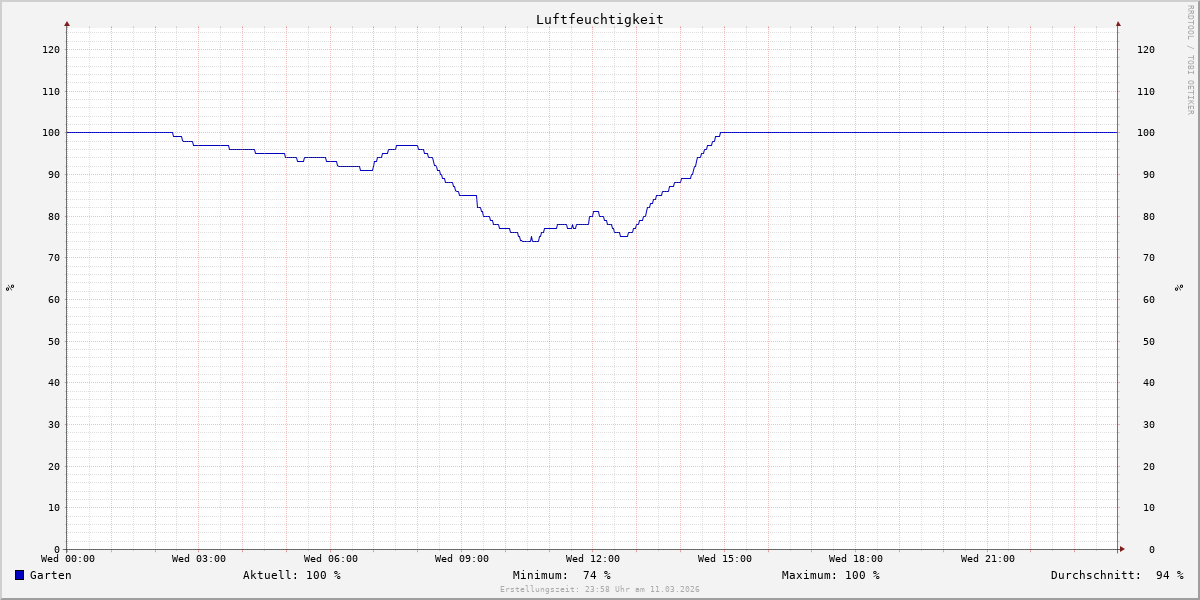Click the arrowhead at the x-axis right end
This screenshot has width=1200, height=600.
[x=1121, y=549]
